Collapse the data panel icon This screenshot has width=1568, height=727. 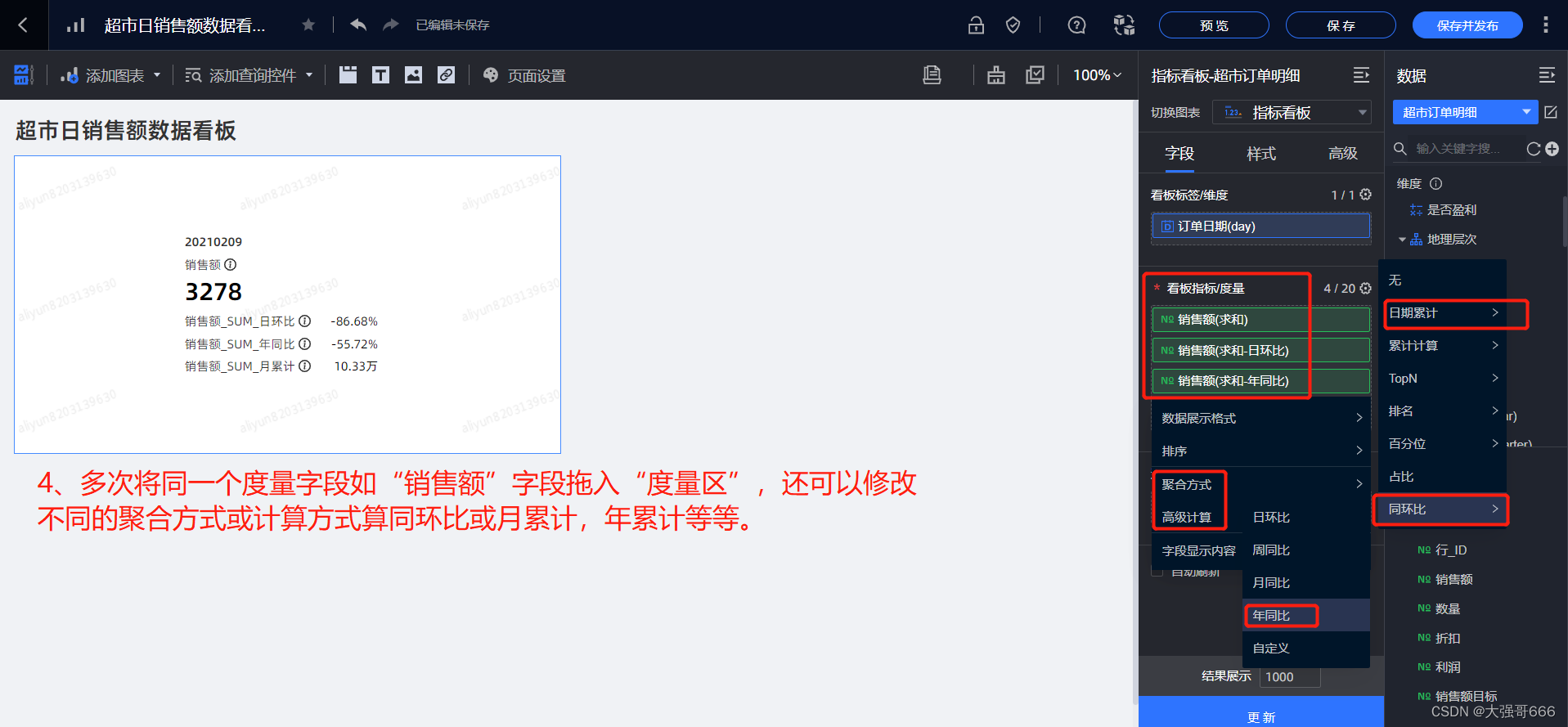(1547, 75)
